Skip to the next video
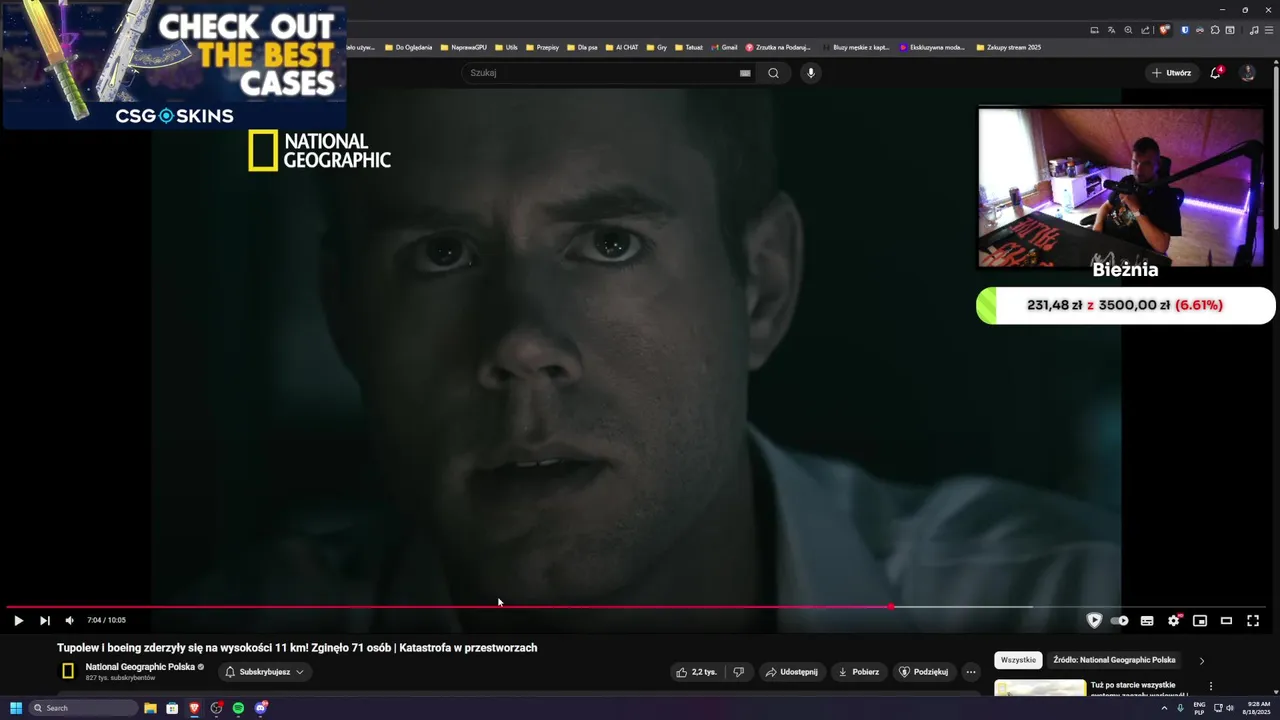Image resolution: width=1280 pixels, height=720 pixels. (x=44, y=620)
